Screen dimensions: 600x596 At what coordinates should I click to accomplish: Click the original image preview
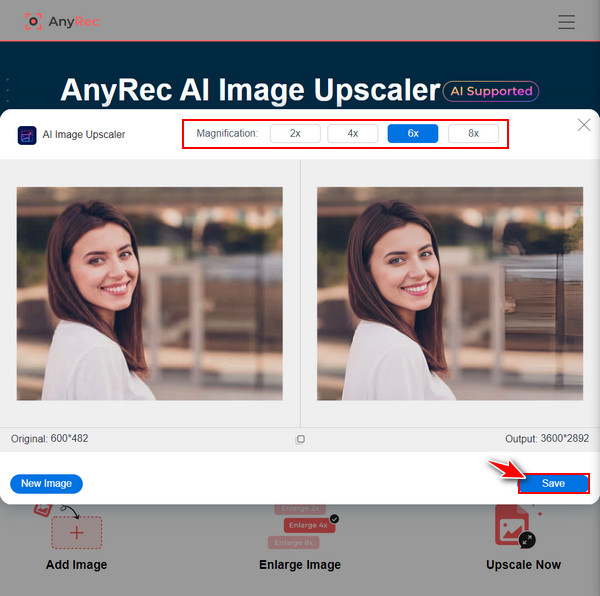[150, 293]
